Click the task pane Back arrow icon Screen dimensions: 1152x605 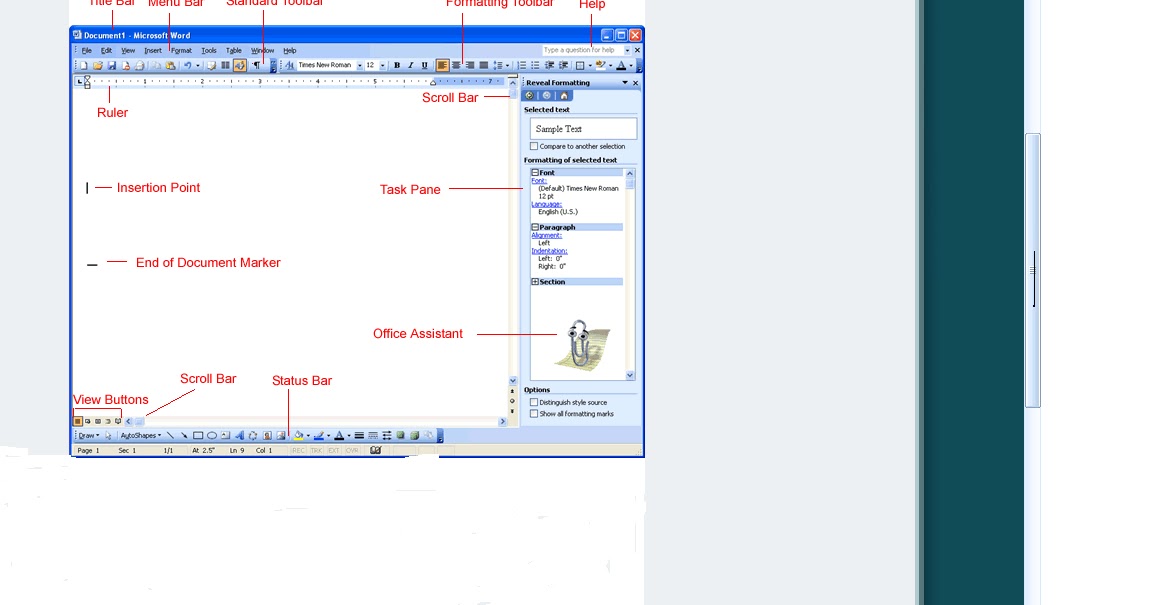click(x=529, y=96)
